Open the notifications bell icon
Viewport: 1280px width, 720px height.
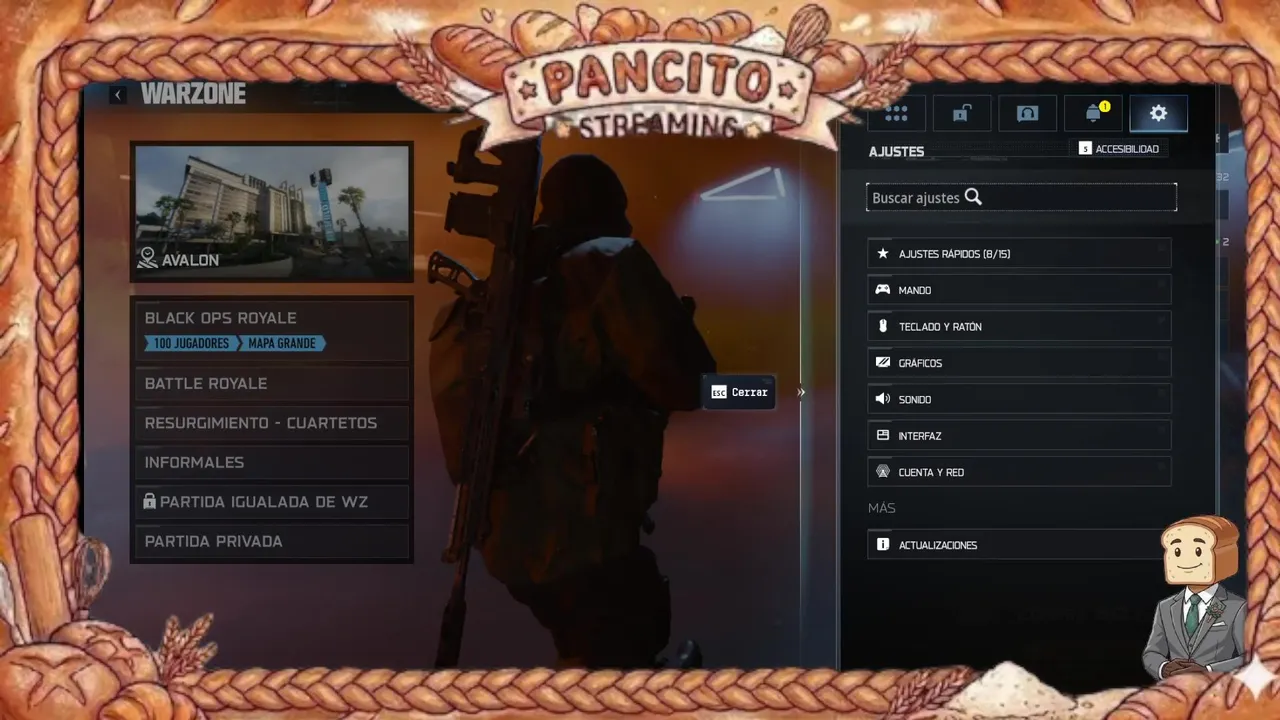[1093, 113]
